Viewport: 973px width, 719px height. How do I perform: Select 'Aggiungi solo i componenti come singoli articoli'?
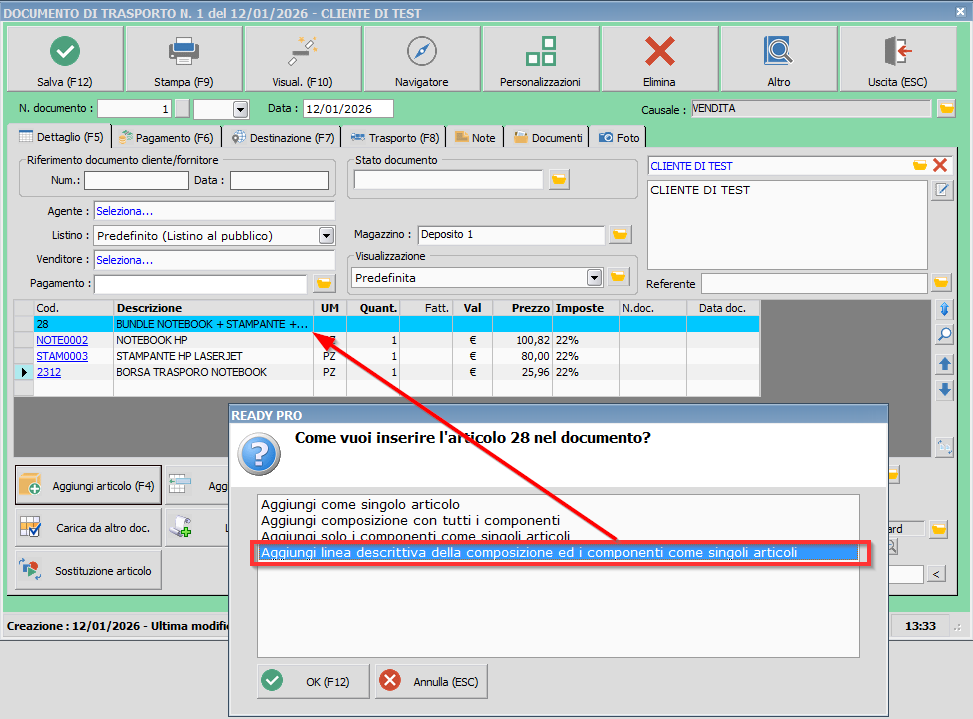coord(415,536)
